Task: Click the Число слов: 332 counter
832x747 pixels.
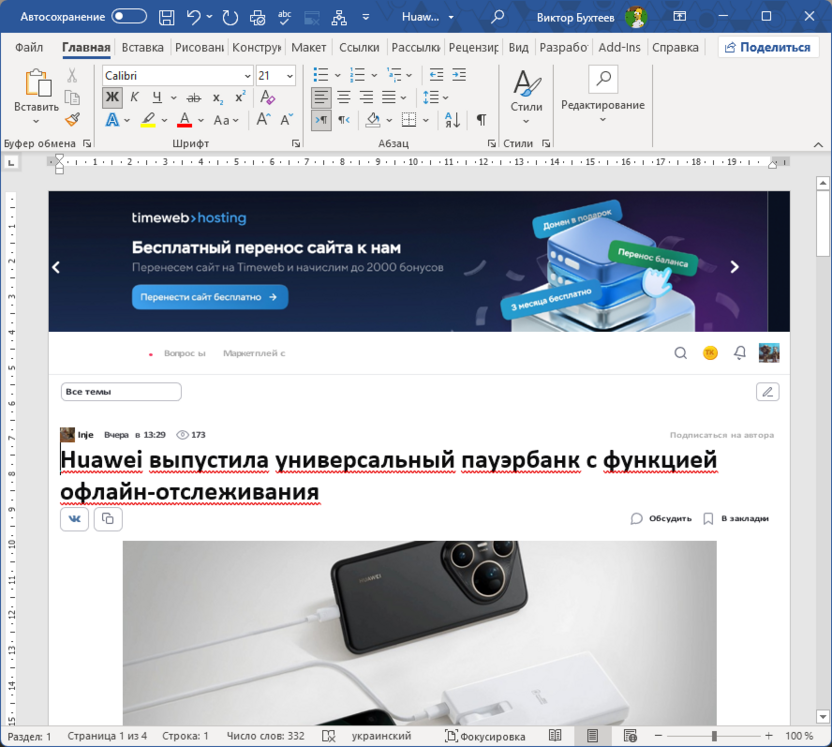Action: pyautogui.click(x=265, y=736)
